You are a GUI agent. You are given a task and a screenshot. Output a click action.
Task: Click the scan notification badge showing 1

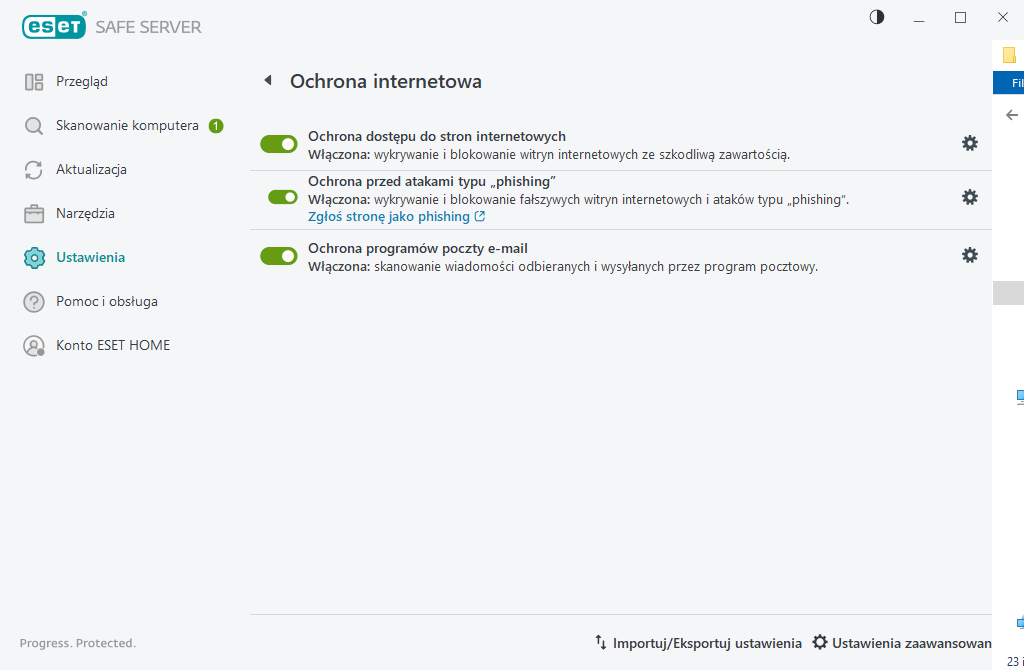(215, 125)
